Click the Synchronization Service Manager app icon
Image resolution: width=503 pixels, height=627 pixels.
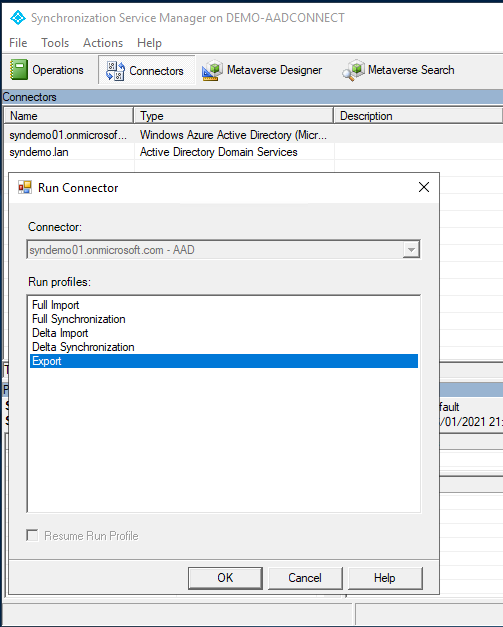(18, 18)
